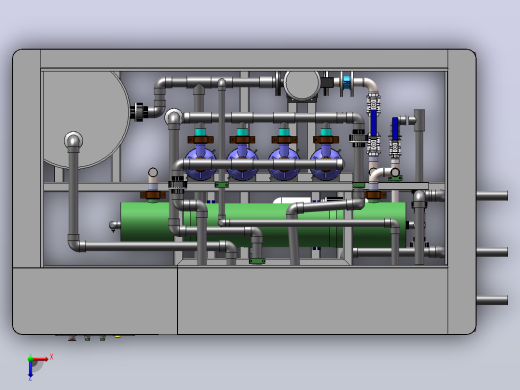Viewport: 520px width, 390px height.
Task: Pick the middle outlet pipe stub outside the frame
Action: pos(492,252)
